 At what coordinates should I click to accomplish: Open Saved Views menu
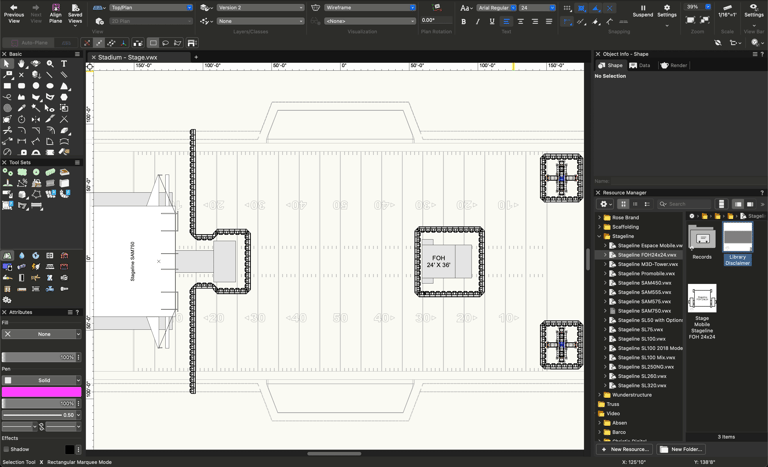[75, 13]
